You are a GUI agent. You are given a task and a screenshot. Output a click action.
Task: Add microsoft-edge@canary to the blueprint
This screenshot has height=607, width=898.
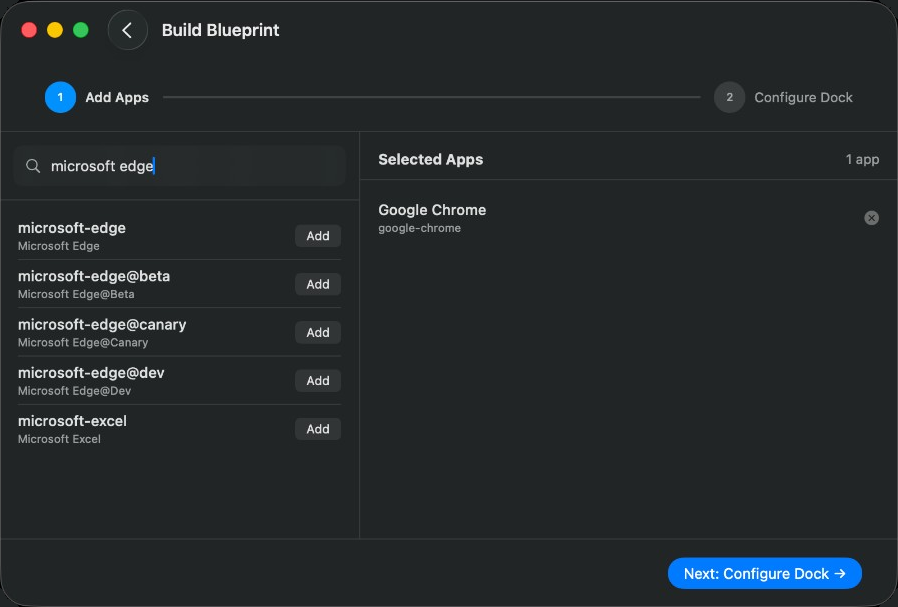[x=318, y=332]
